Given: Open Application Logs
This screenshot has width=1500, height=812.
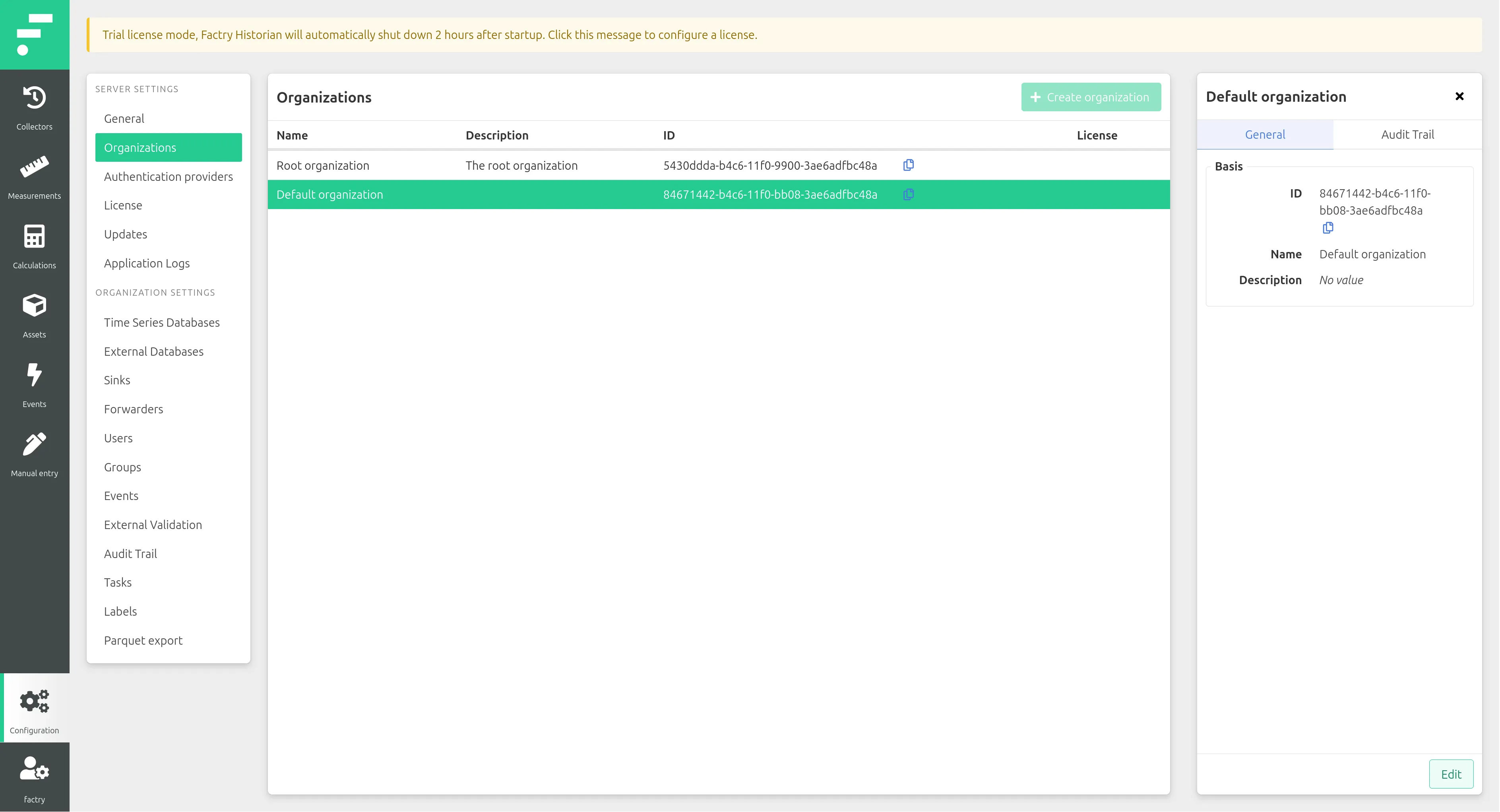Looking at the screenshot, I should click(x=168, y=263).
